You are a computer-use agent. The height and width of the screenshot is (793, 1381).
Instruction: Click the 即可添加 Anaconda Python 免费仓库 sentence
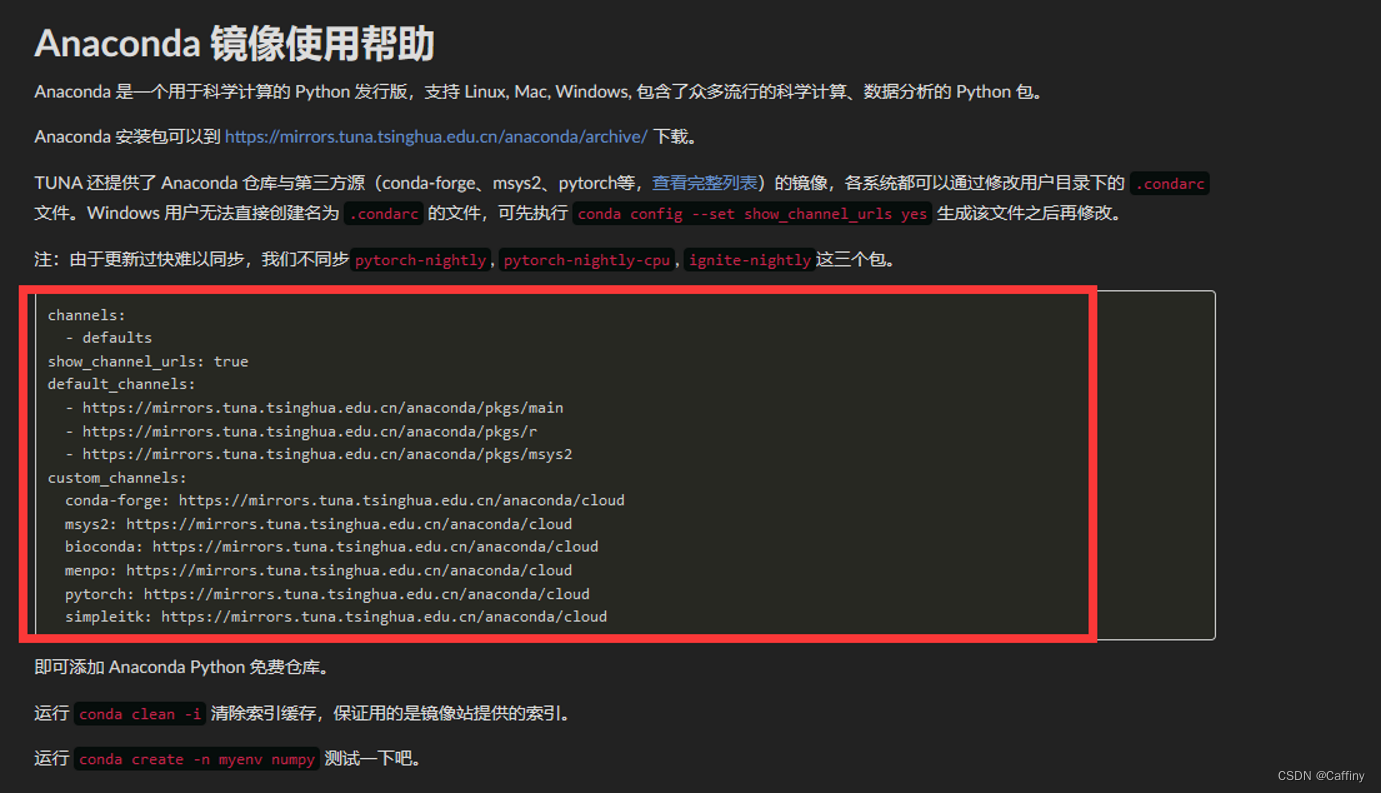click(x=181, y=667)
